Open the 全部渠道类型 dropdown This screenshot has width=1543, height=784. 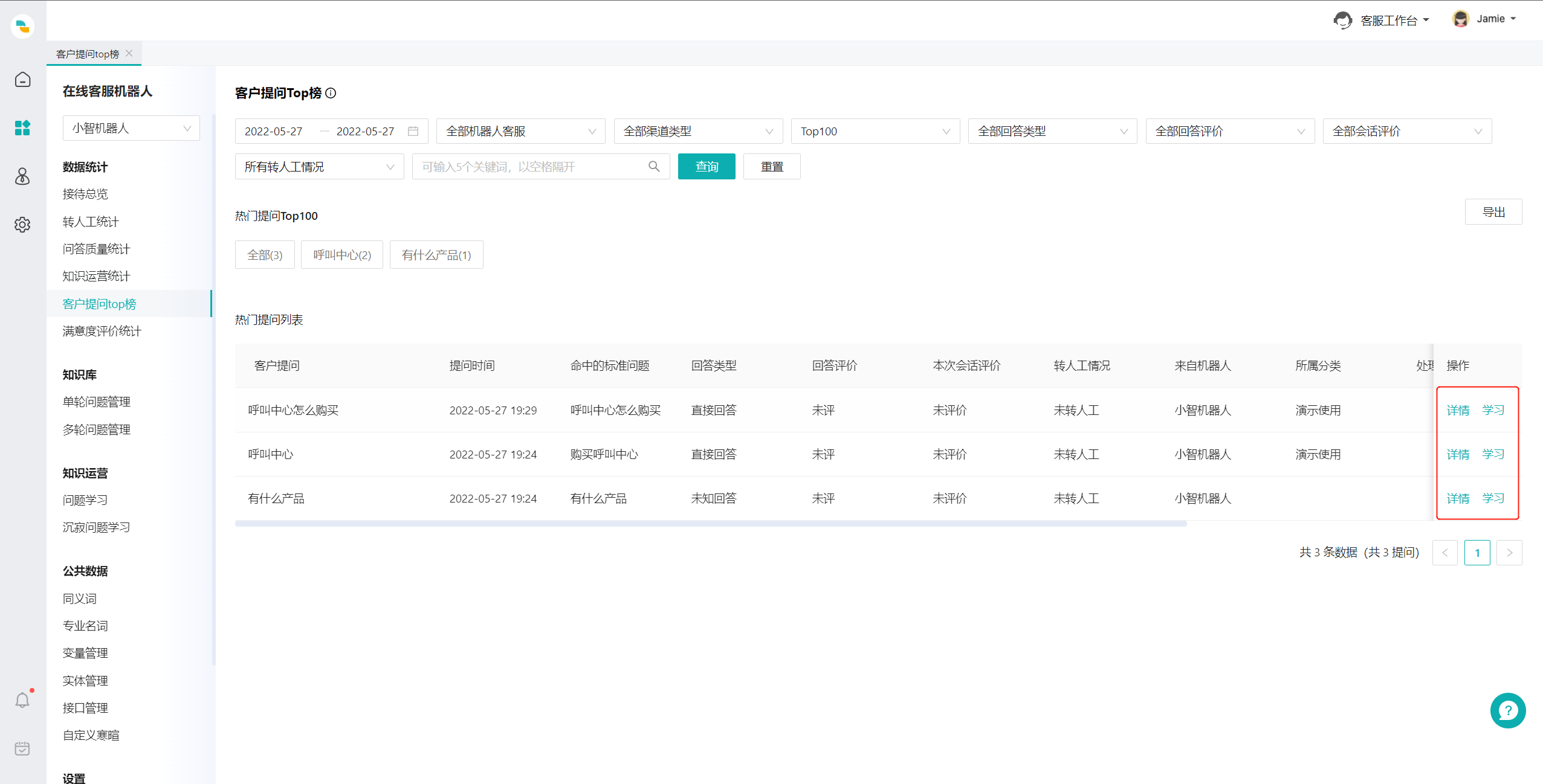point(698,131)
